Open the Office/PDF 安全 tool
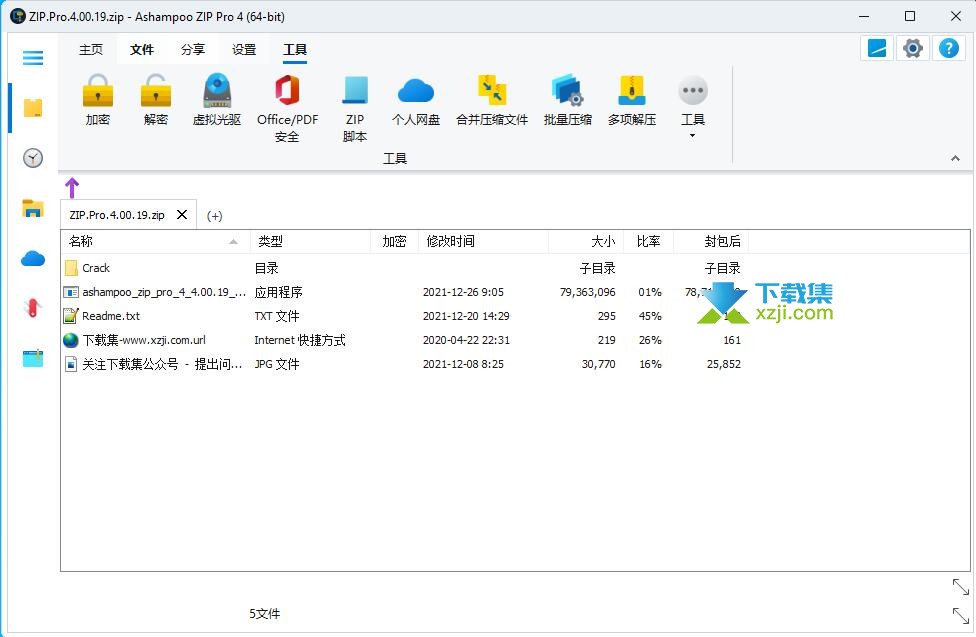The width and height of the screenshot is (976, 637). click(287, 108)
